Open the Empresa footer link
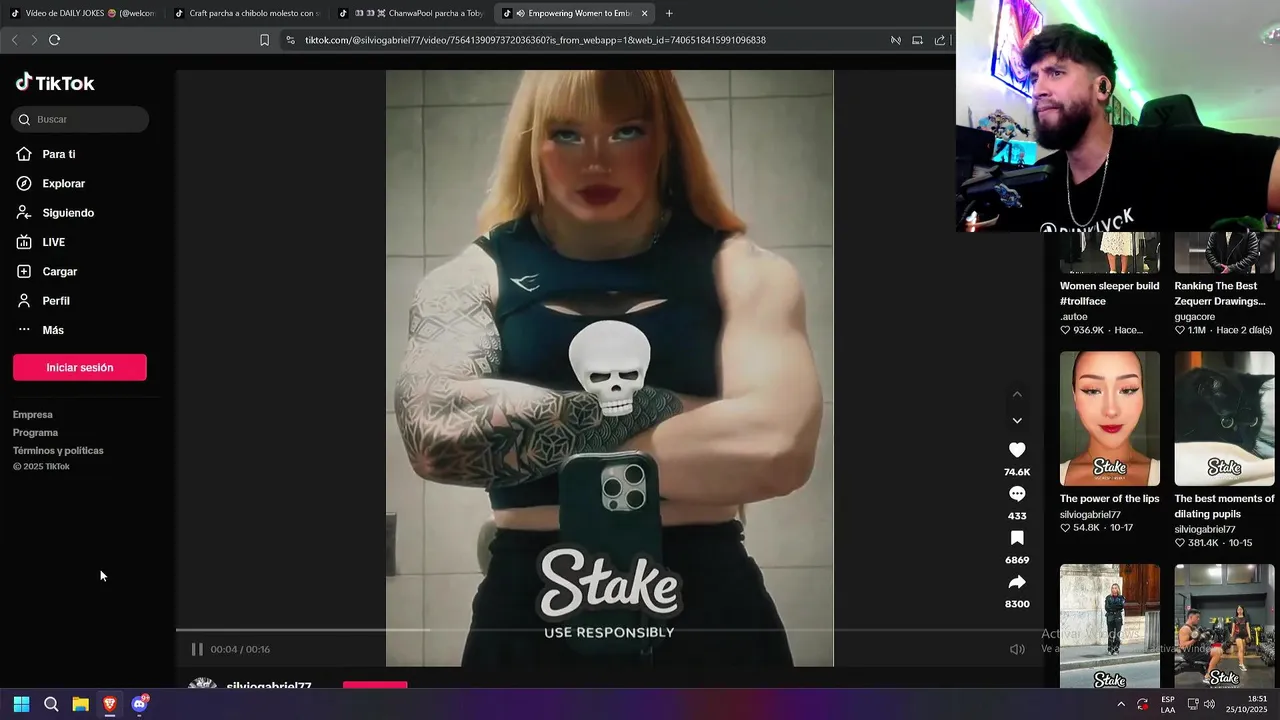The width and height of the screenshot is (1280, 720). click(33, 414)
